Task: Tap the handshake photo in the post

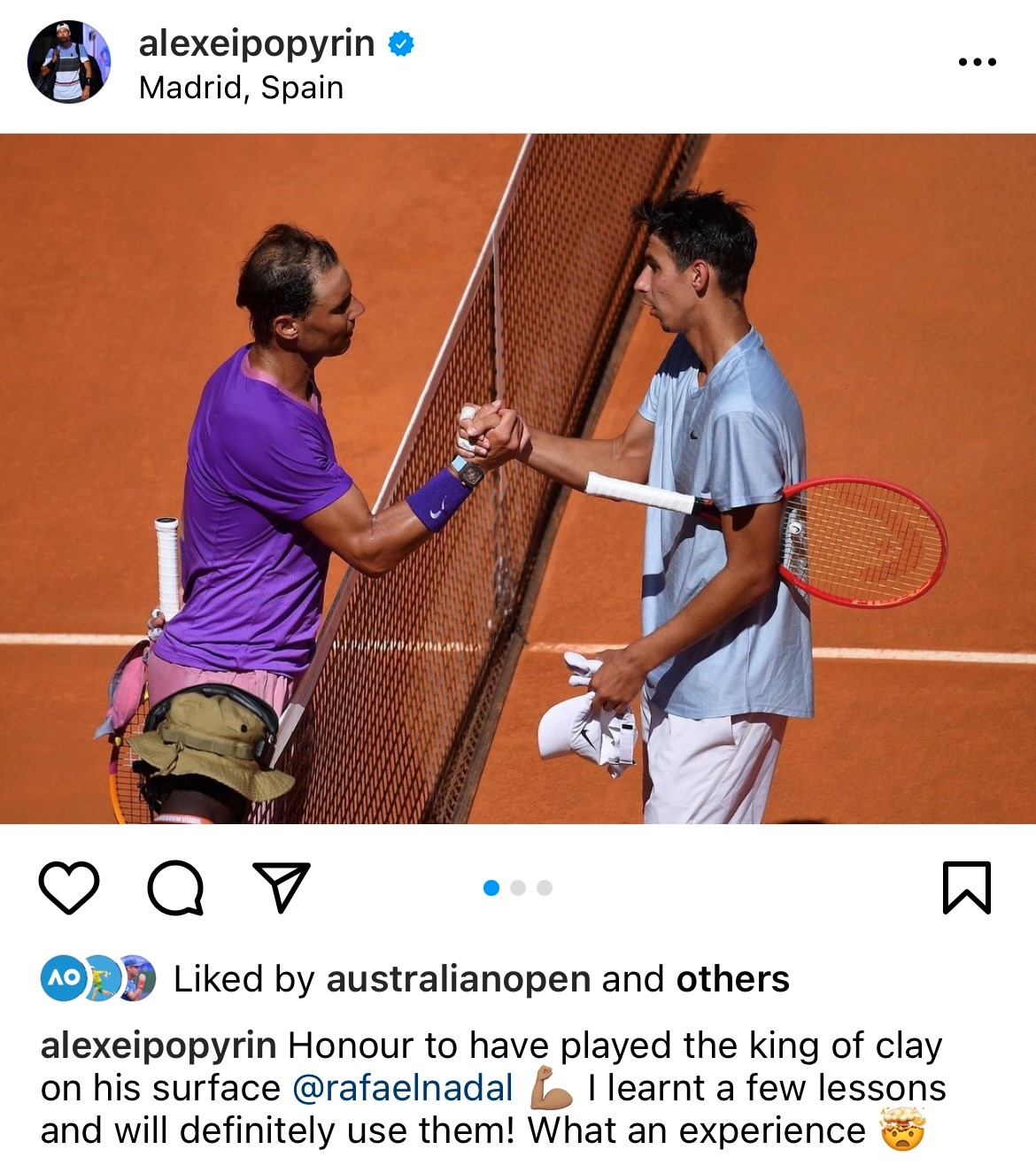Action: [518, 479]
